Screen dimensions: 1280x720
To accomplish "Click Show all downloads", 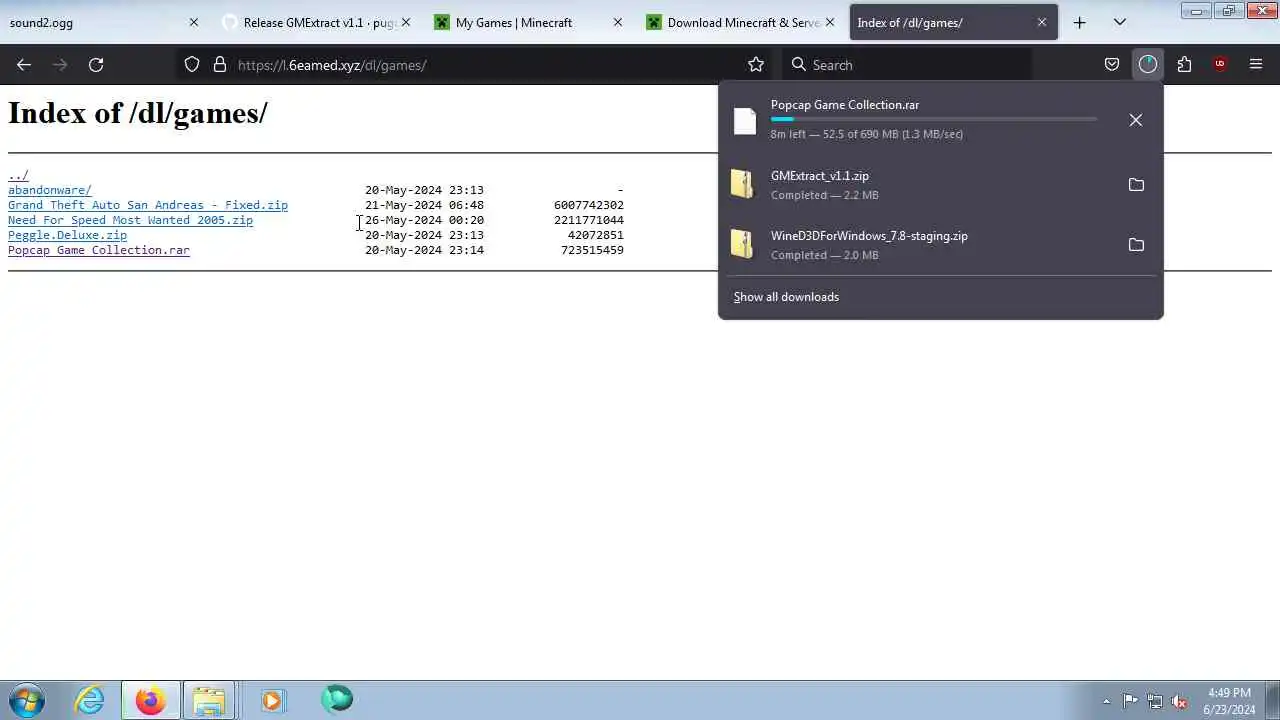I will coord(786,297).
